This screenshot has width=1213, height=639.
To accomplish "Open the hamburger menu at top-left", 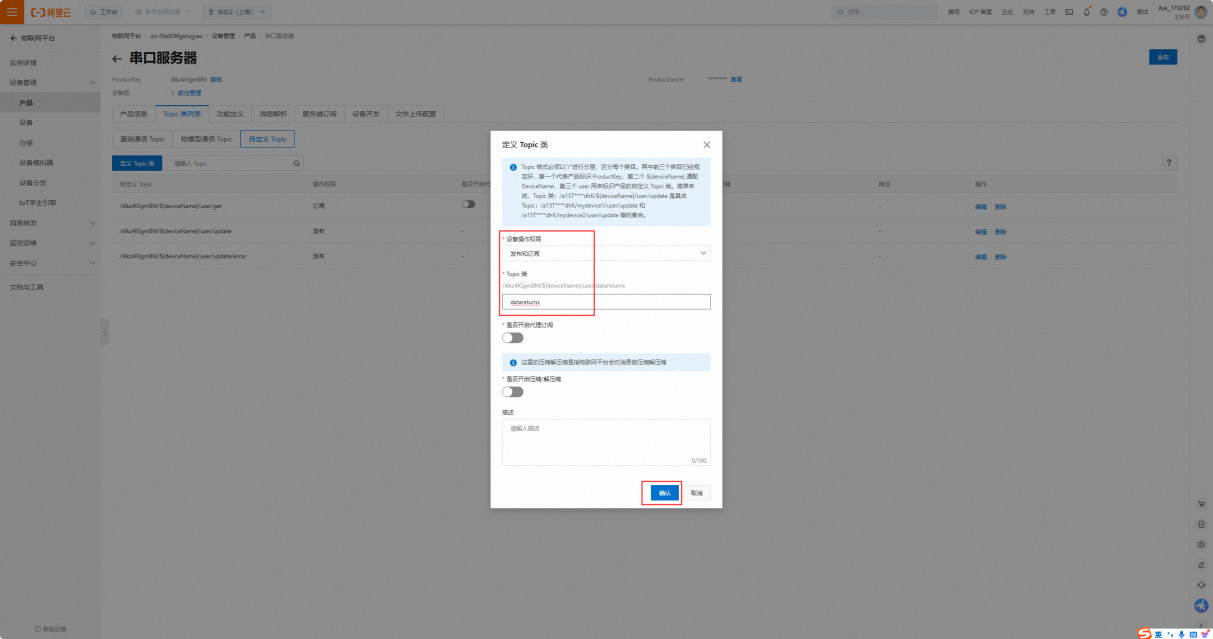I will [12, 12].
